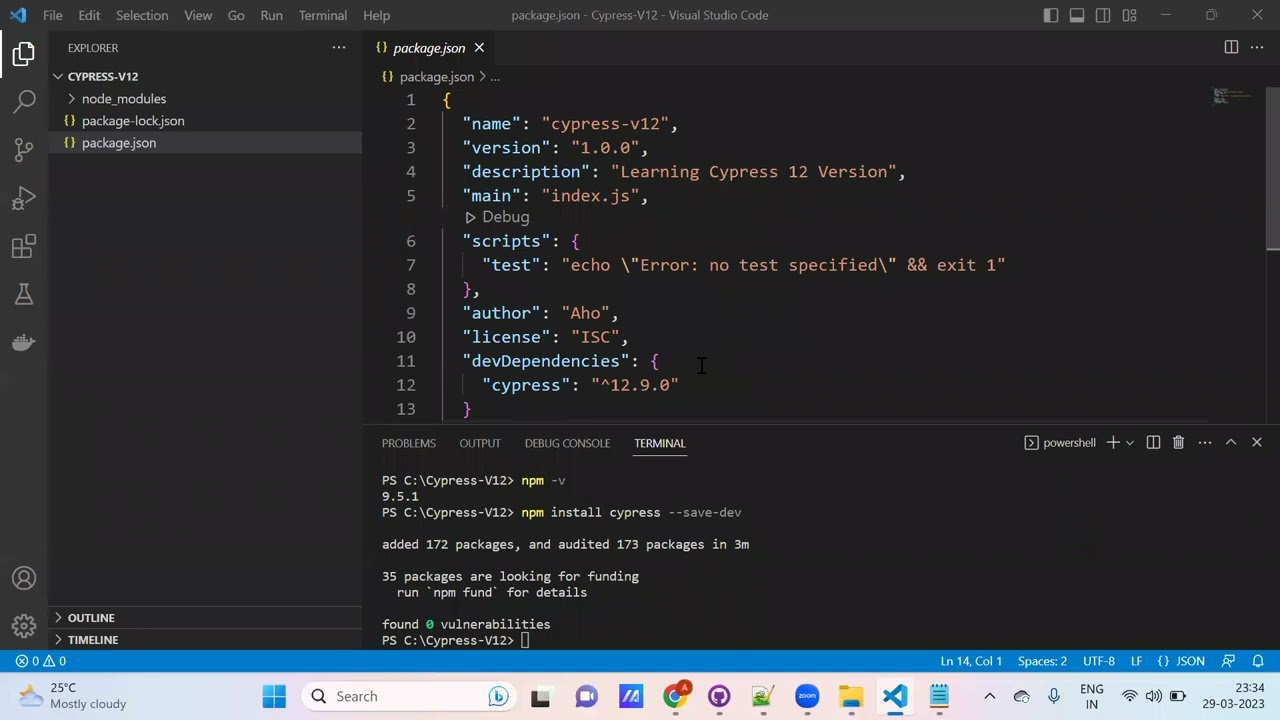Show hidden system tray icons chevron

[x=989, y=696]
